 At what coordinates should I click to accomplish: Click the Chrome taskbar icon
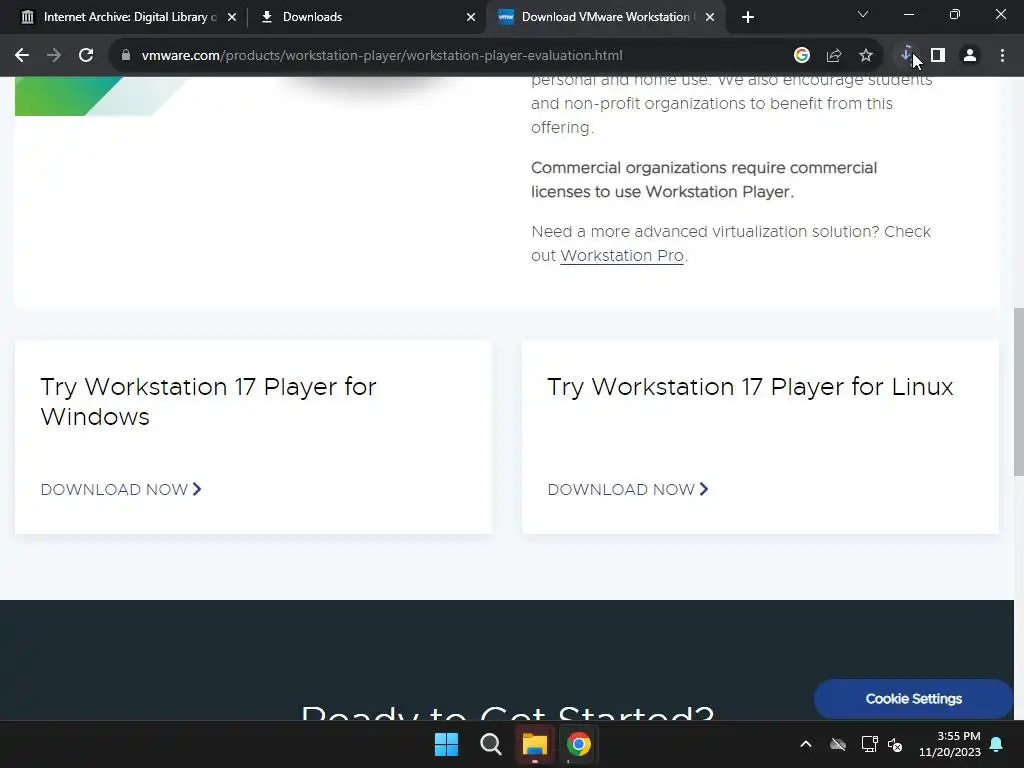tap(579, 744)
